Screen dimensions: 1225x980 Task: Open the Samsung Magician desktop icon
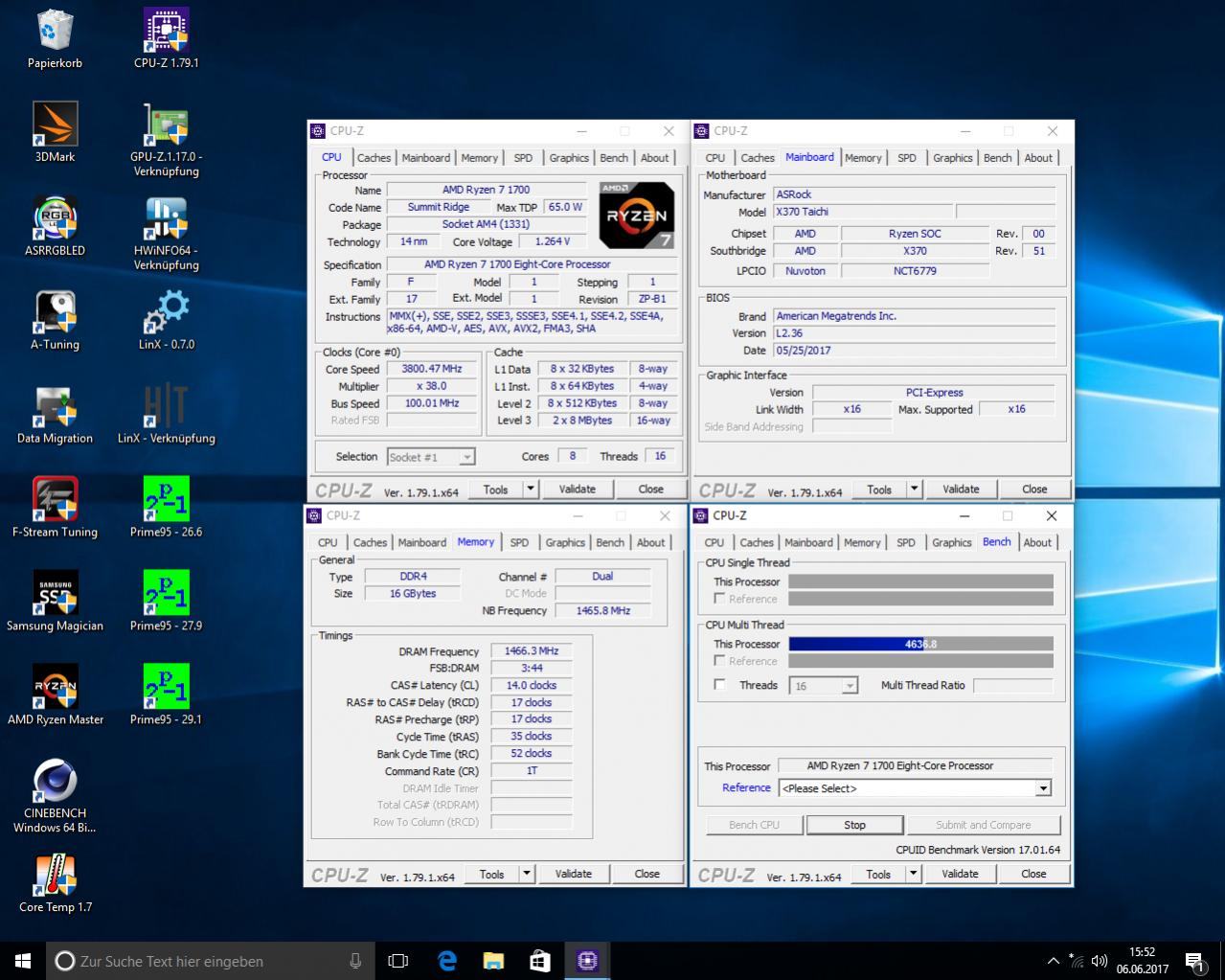coord(55,602)
